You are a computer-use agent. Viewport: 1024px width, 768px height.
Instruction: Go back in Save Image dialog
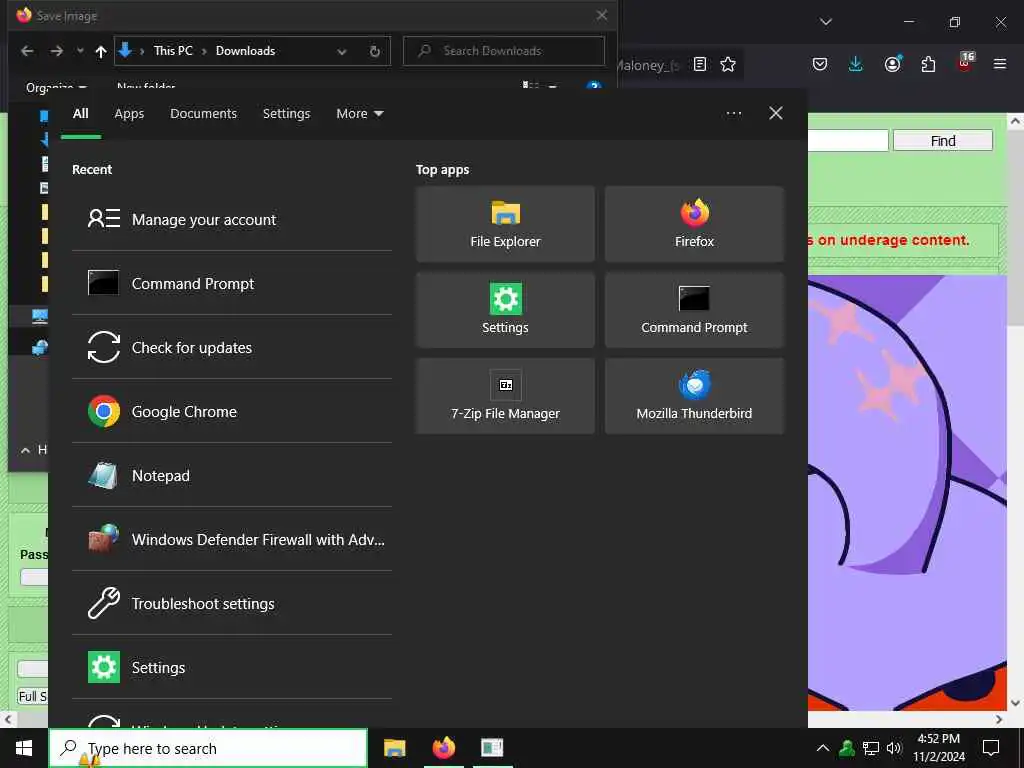point(27,51)
